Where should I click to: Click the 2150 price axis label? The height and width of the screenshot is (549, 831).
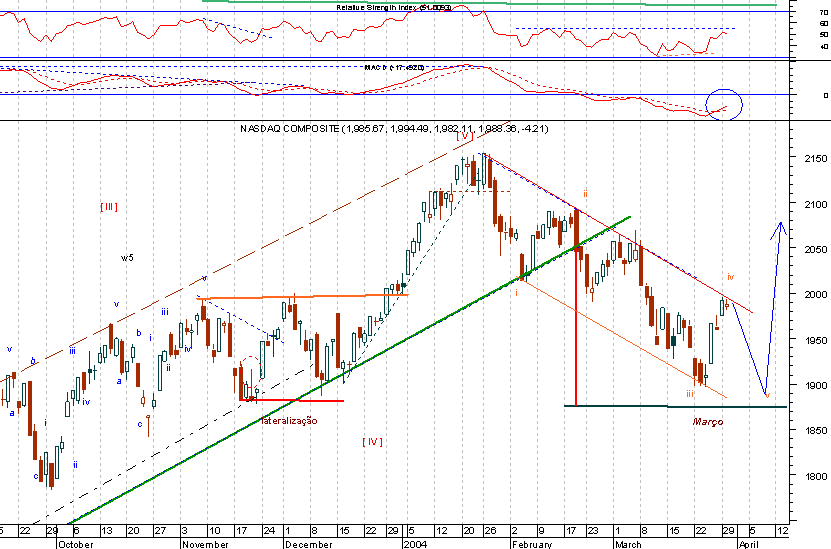click(815, 158)
